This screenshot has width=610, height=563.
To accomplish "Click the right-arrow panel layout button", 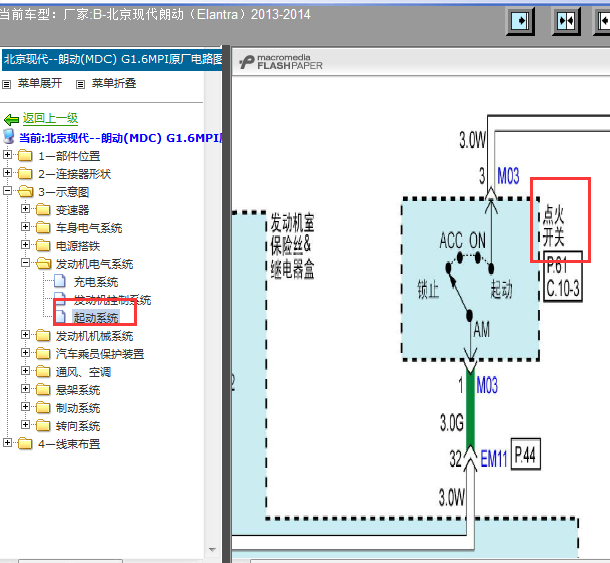I will (520, 21).
